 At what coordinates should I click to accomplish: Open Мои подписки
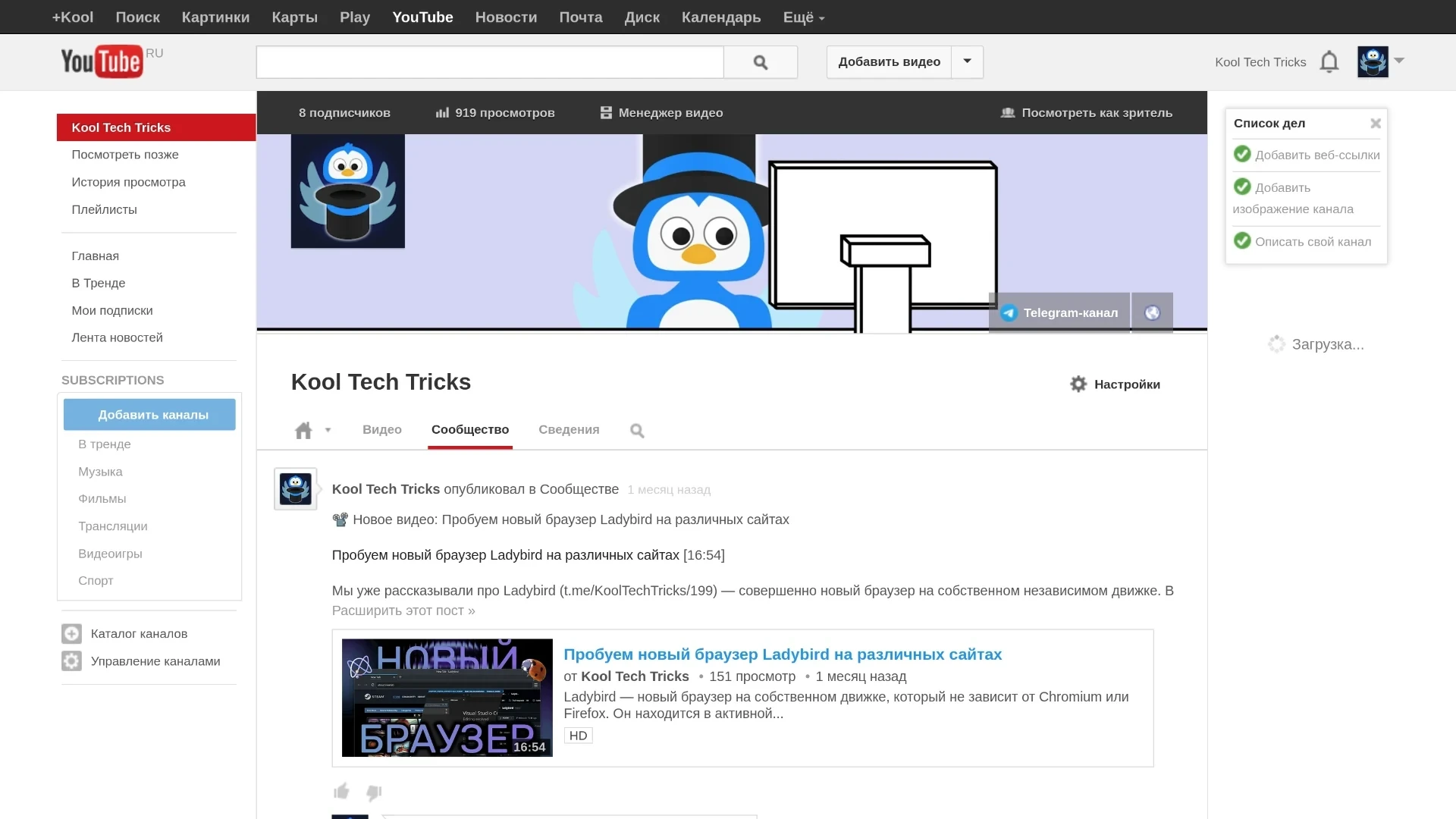(x=112, y=310)
